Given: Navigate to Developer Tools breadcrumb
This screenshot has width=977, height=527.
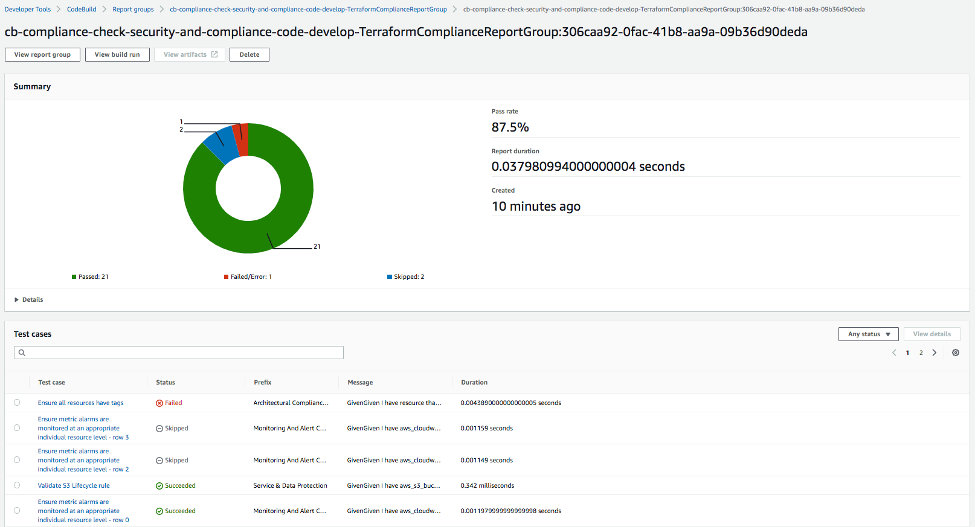Looking at the screenshot, I should coord(27,9).
